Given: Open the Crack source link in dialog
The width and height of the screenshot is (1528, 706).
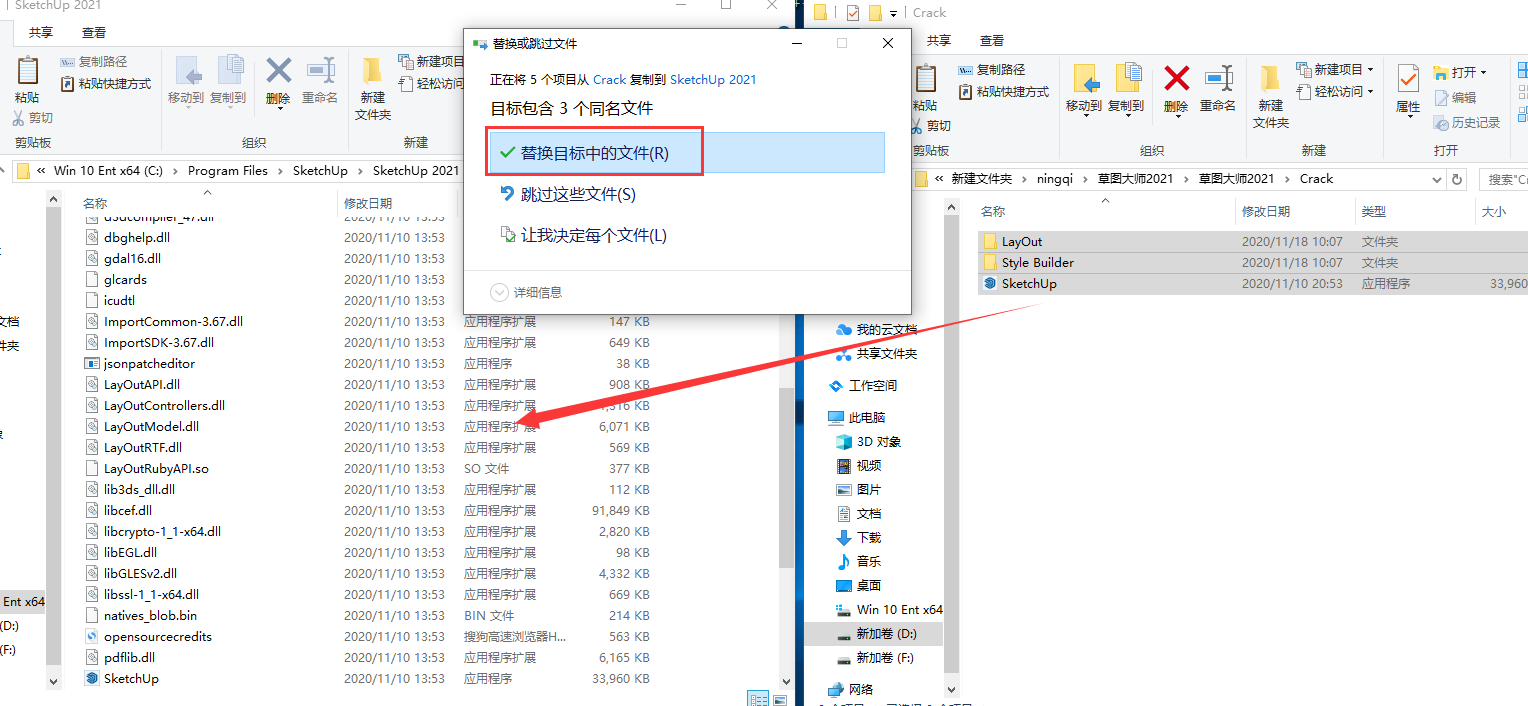Looking at the screenshot, I should click(609, 79).
